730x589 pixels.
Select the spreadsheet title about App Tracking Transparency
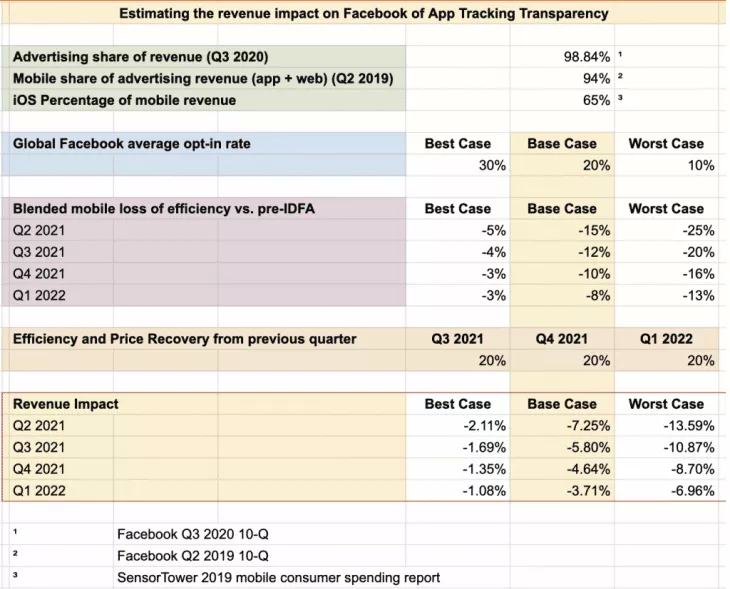pos(364,13)
